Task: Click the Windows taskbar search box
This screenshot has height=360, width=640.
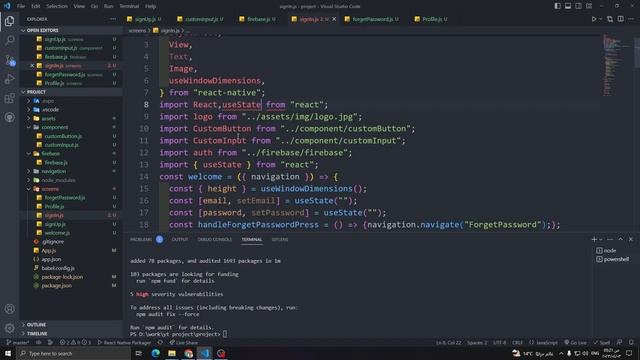Action: click(73, 353)
